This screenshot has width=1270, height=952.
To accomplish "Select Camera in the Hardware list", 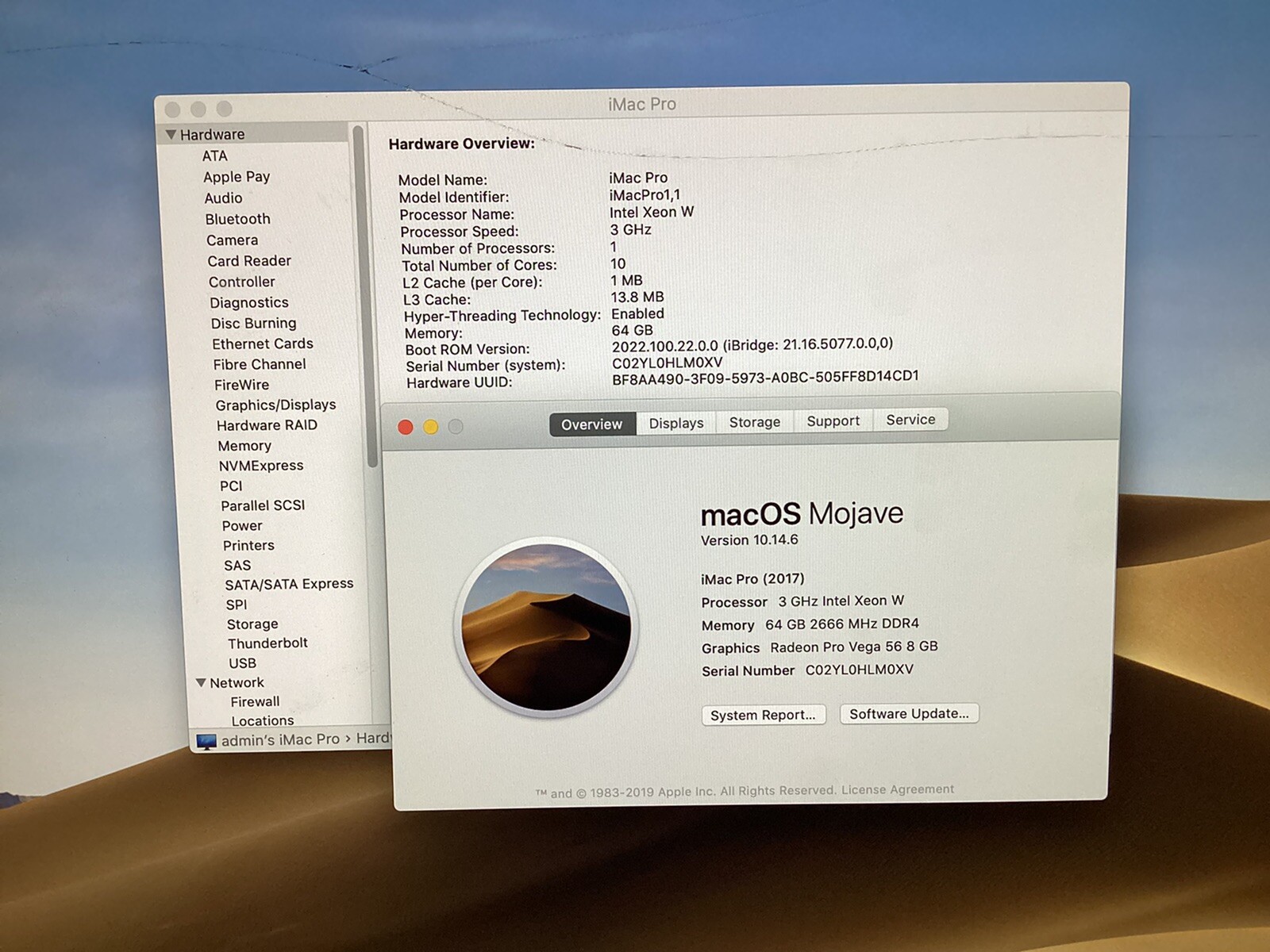I will click(x=233, y=240).
